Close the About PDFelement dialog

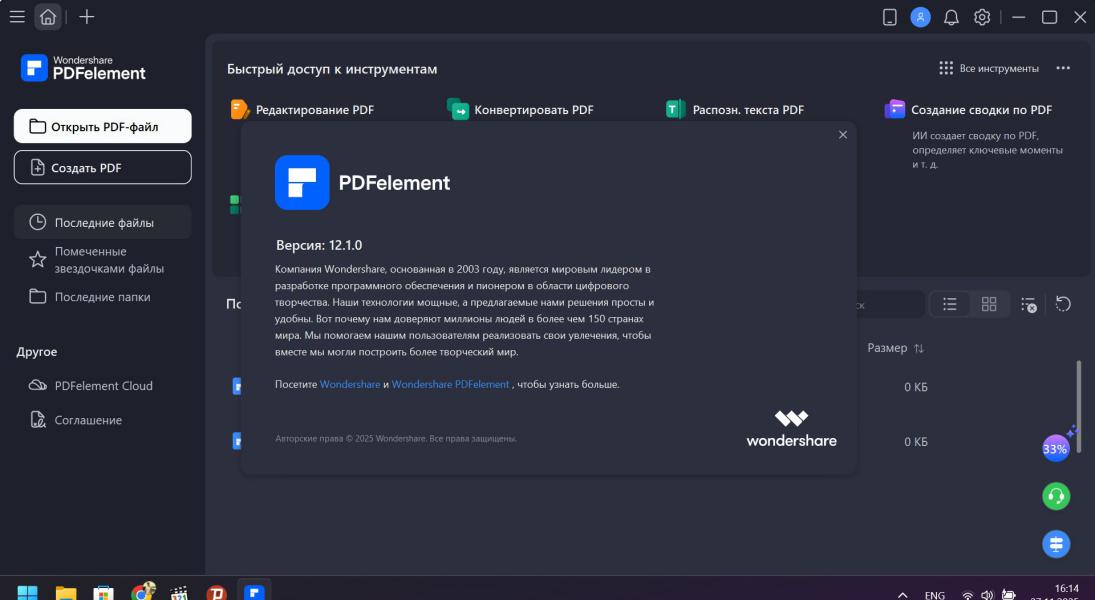click(842, 135)
